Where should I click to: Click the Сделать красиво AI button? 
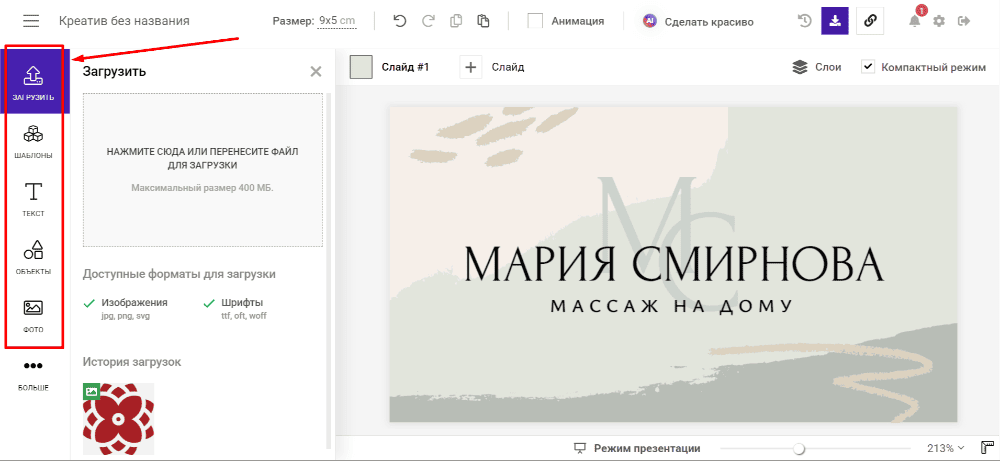698,21
